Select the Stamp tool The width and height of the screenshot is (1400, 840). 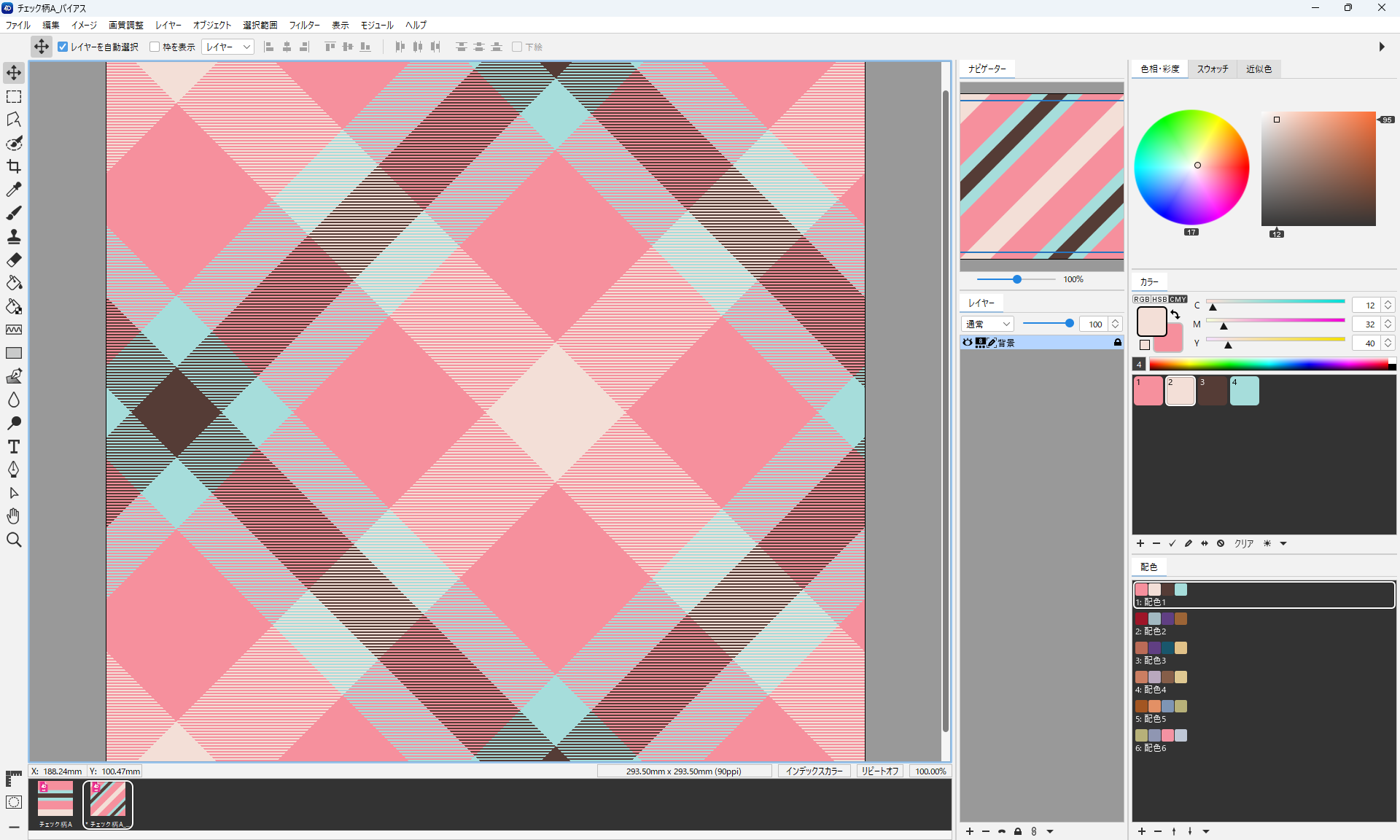click(x=14, y=236)
